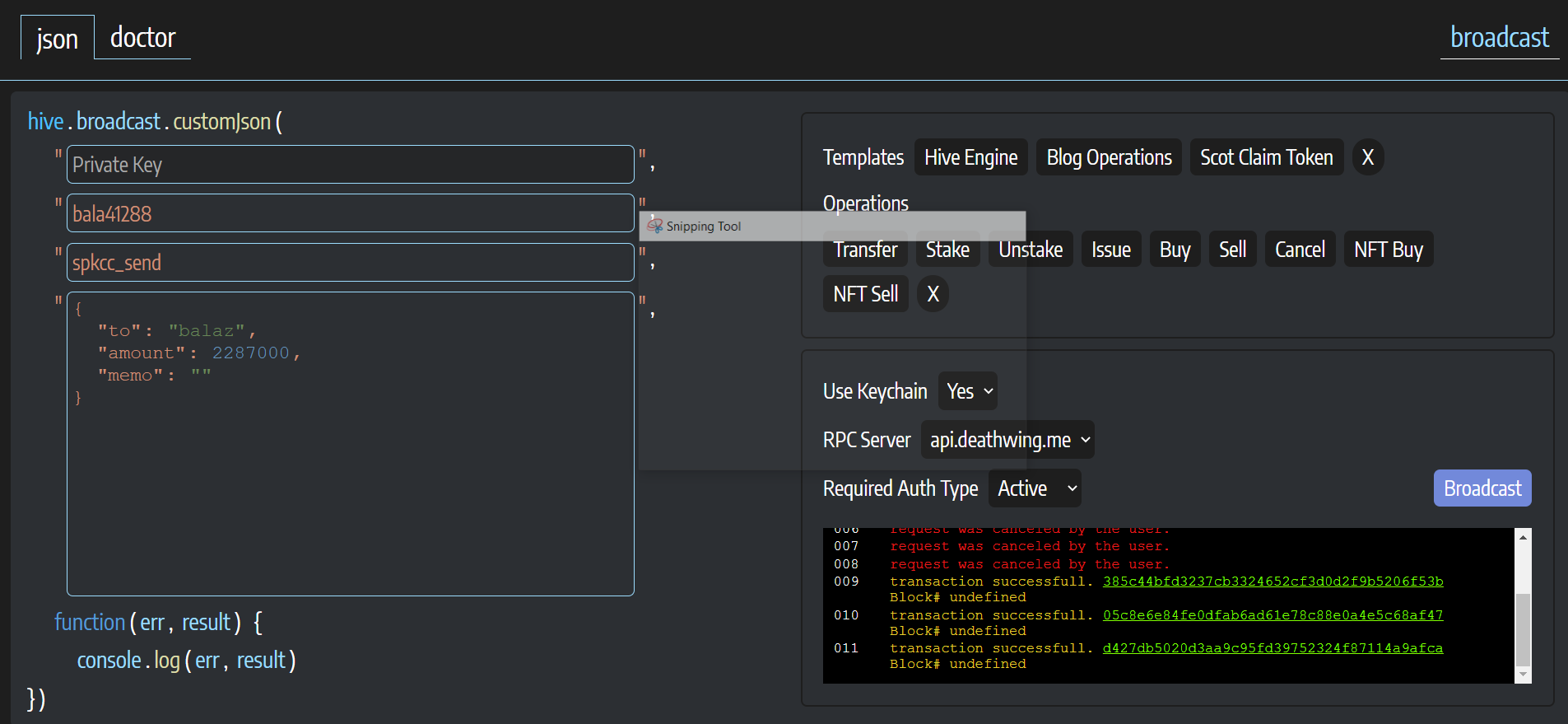Clear templates with the X button
The width and height of the screenshot is (1568, 724).
(x=1367, y=157)
